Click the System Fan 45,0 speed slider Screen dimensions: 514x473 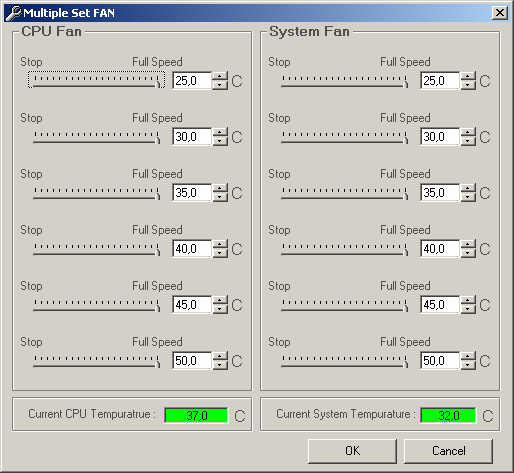[x=344, y=304]
